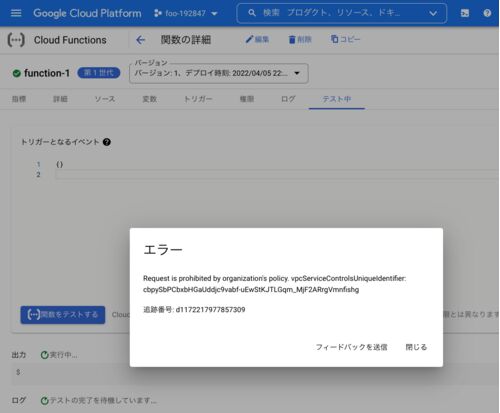Click the log waiting spinner icon
This screenshot has width=500, height=413.
(44, 401)
